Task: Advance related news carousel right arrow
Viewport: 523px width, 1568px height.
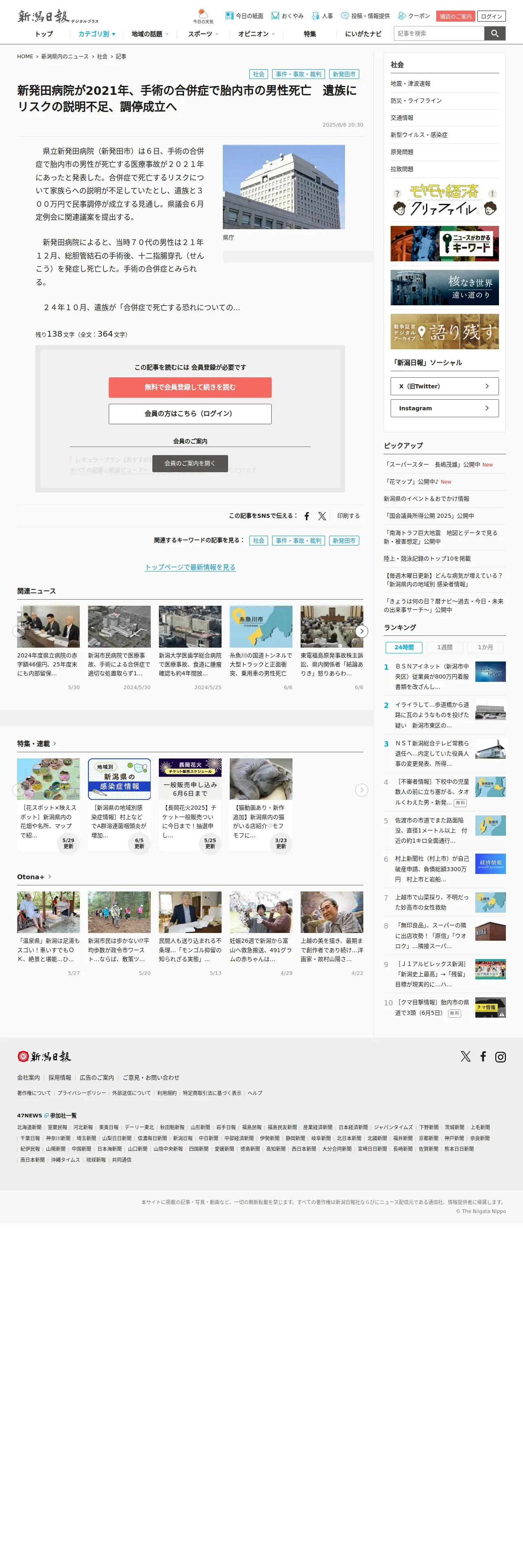Action: 362,631
